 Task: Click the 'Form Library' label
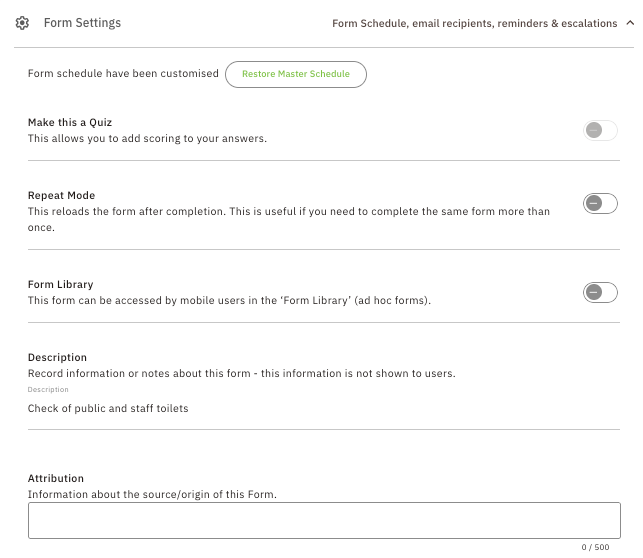point(61,285)
